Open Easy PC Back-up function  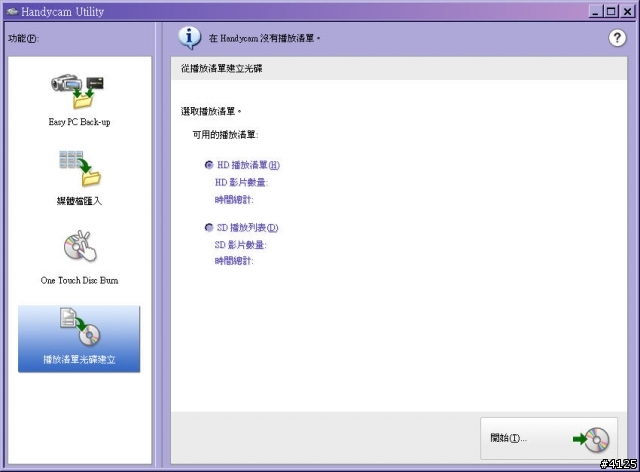[79, 100]
